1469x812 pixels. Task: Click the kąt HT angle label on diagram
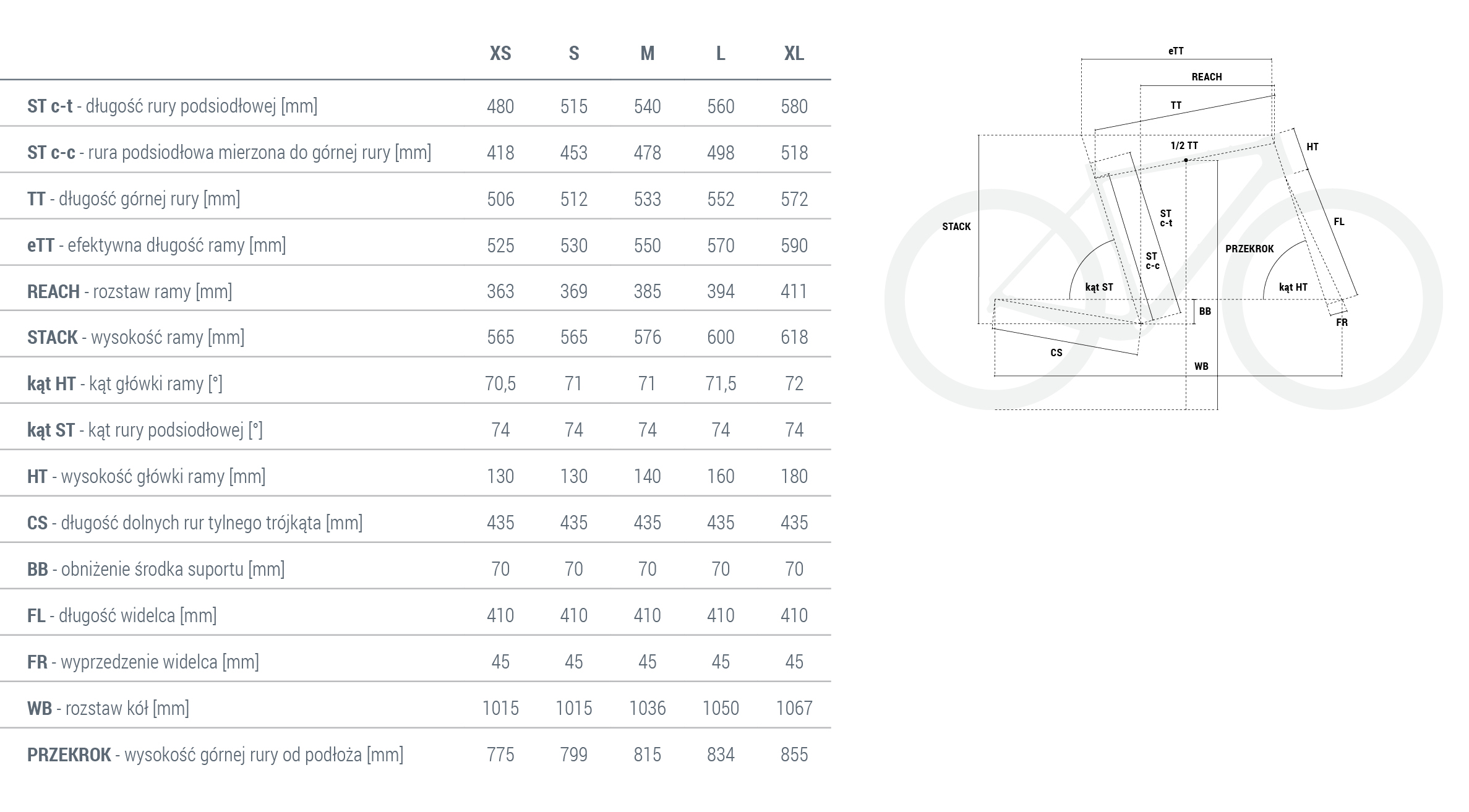click(1293, 288)
